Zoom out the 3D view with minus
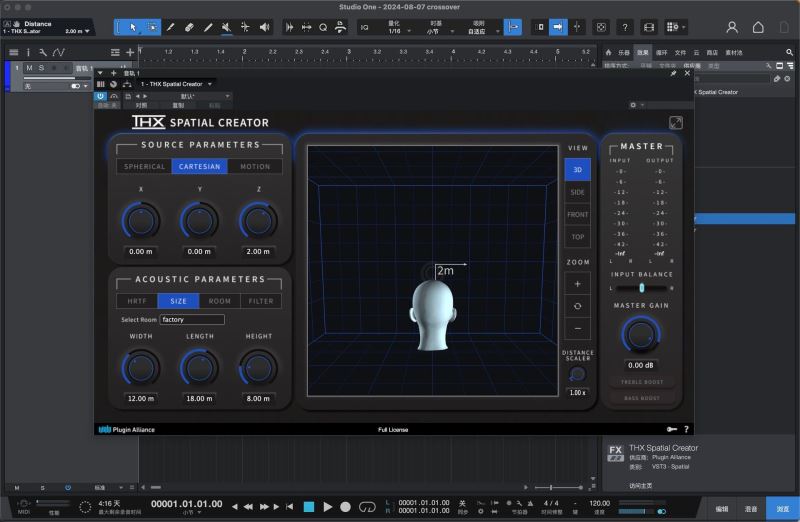The image size is (800, 522). 578,329
